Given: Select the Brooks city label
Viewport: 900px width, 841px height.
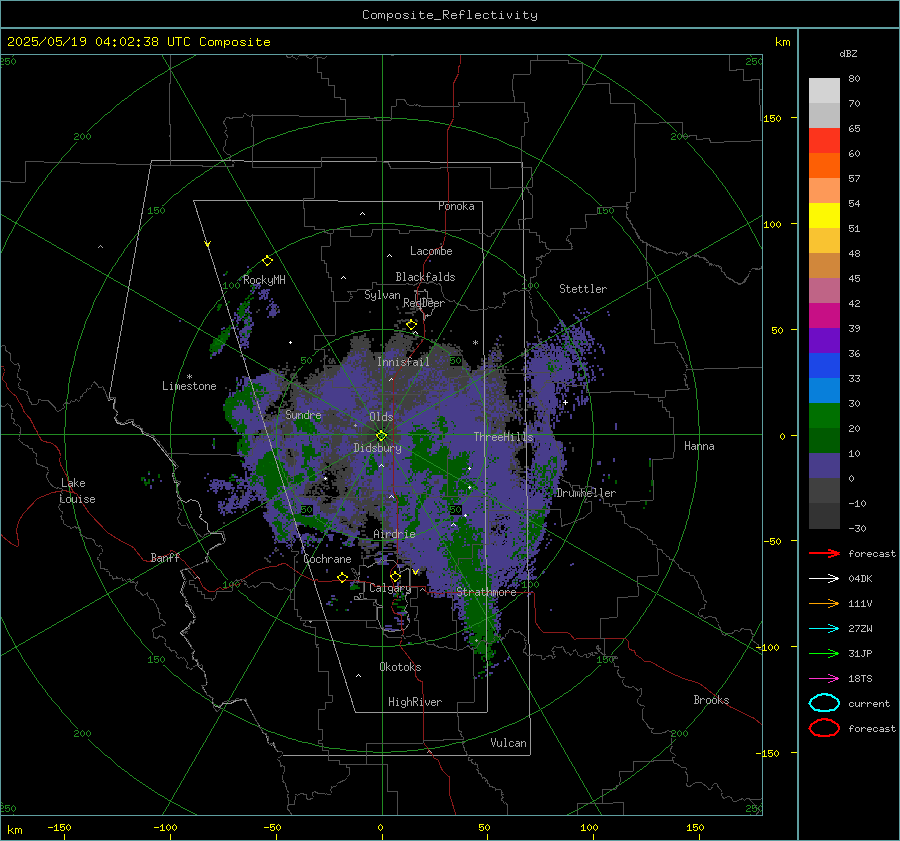Looking at the screenshot, I should tap(711, 700).
